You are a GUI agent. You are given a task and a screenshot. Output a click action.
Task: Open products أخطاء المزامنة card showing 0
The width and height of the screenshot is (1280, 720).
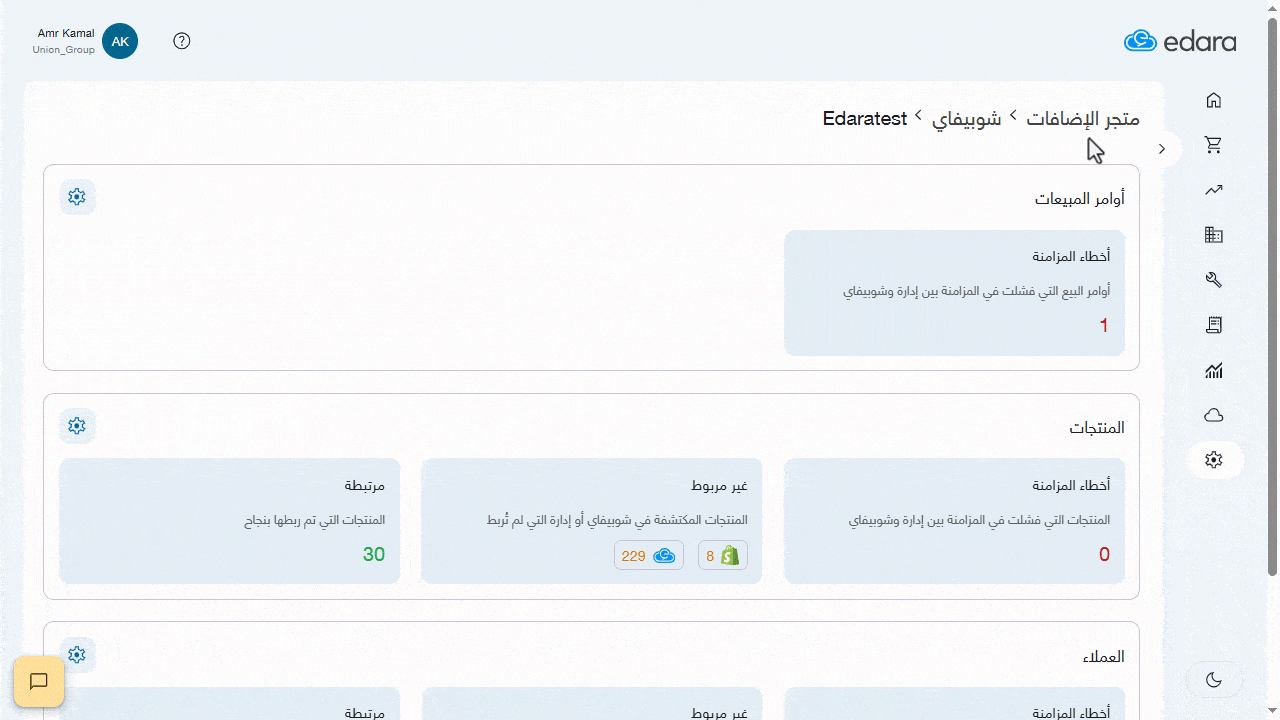(x=955, y=521)
